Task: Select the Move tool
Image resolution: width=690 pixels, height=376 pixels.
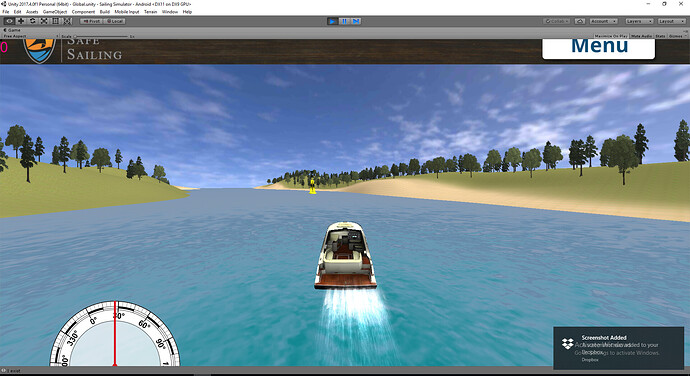Action: pyautogui.click(x=21, y=21)
